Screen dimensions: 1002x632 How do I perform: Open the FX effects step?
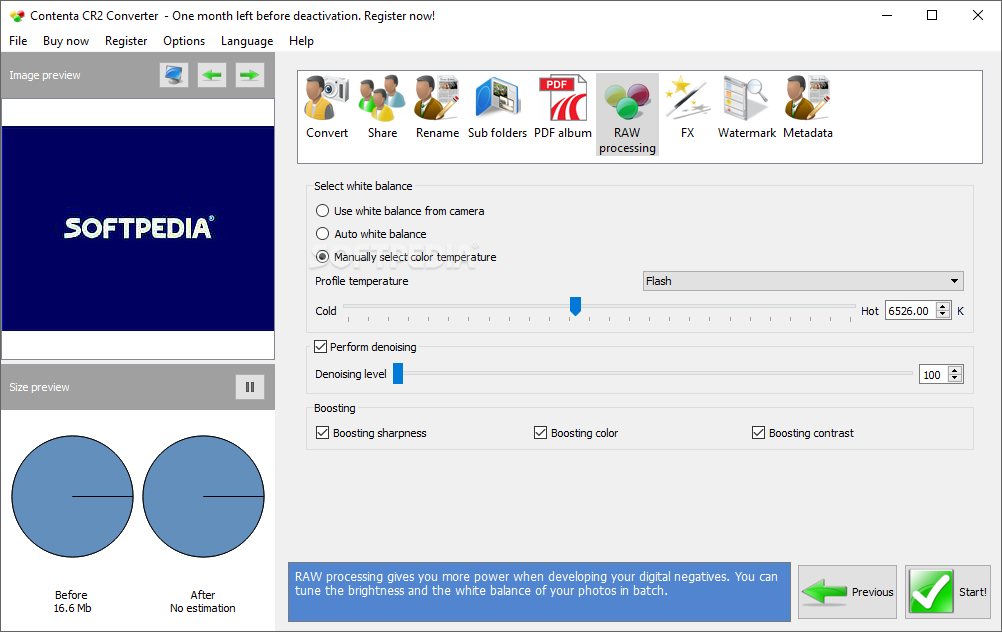(x=688, y=107)
